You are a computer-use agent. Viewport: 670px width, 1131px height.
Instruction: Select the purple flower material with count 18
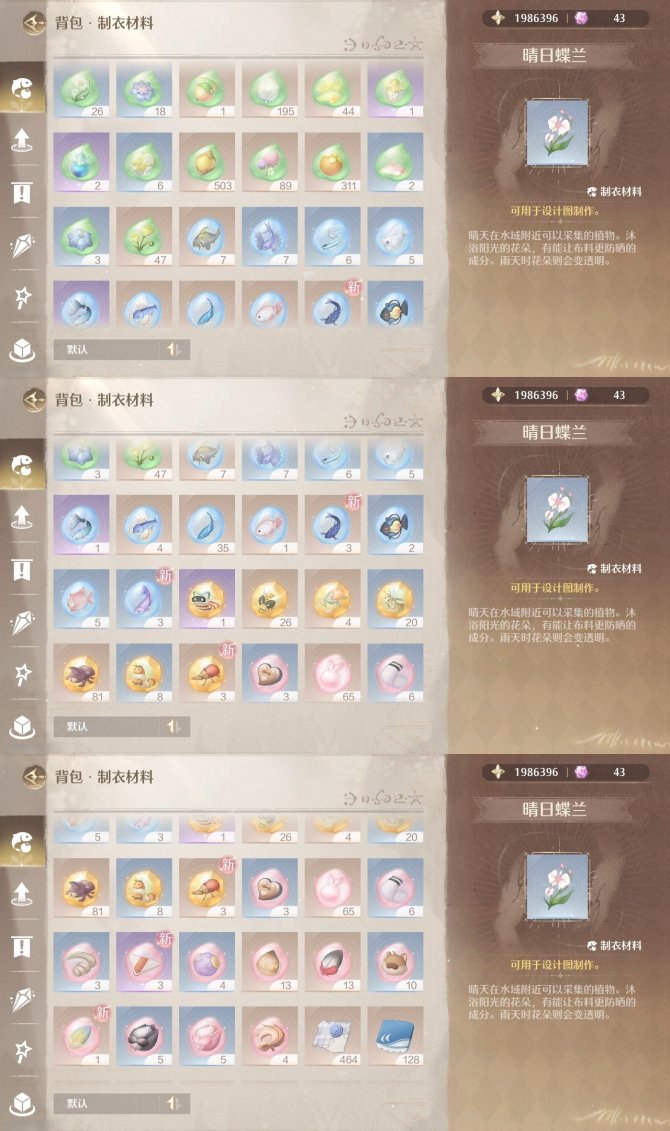click(x=144, y=88)
